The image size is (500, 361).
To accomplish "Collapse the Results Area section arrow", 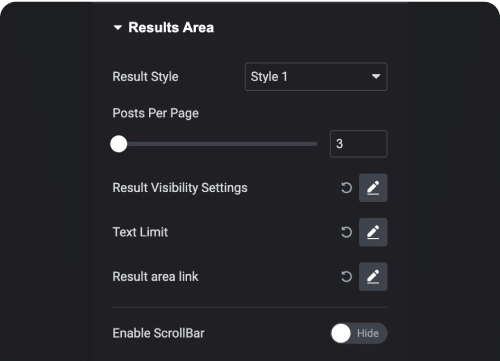I will [x=118, y=28].
